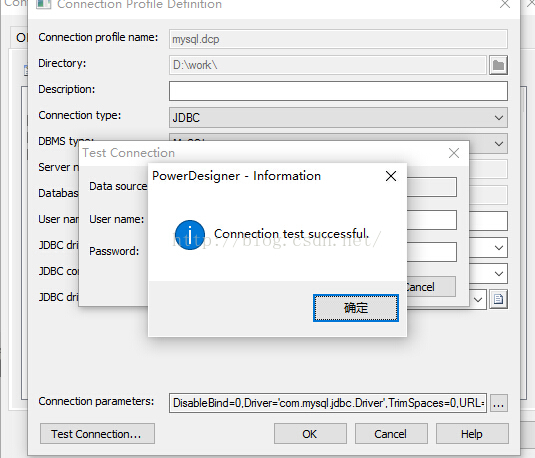Cancel the Test Connection dialog
The height and width of the screenshot is (458, 535).
pyautogui.click(x=431, y=287)
